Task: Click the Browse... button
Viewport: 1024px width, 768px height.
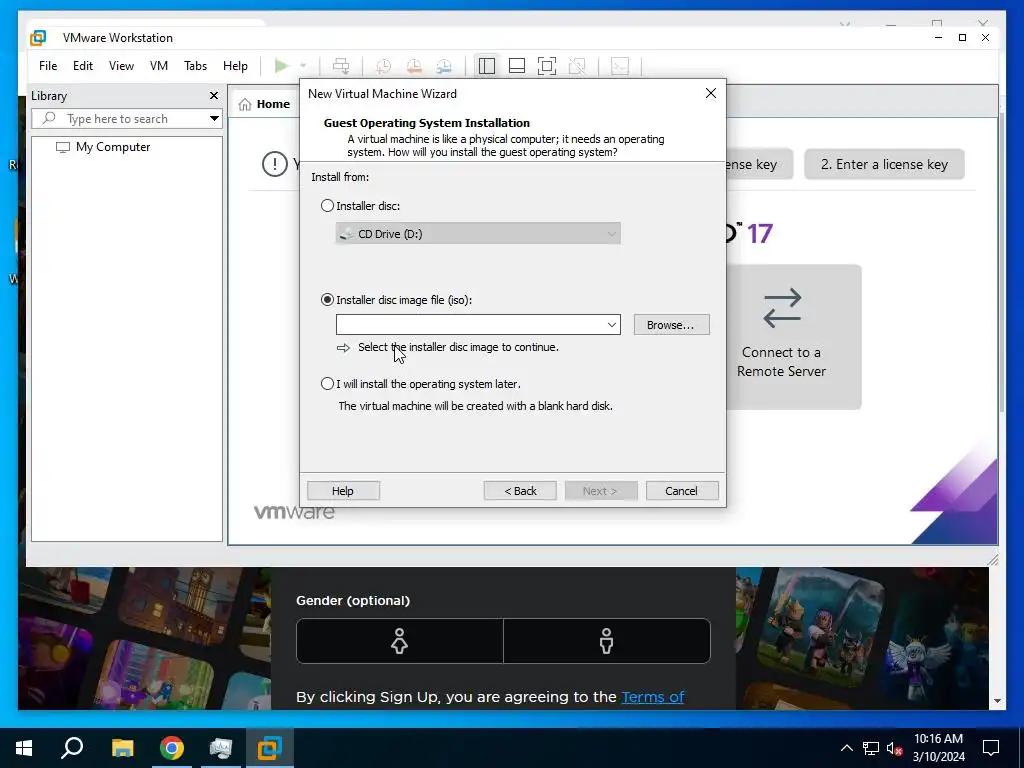Action: click(x=671, y=325)
